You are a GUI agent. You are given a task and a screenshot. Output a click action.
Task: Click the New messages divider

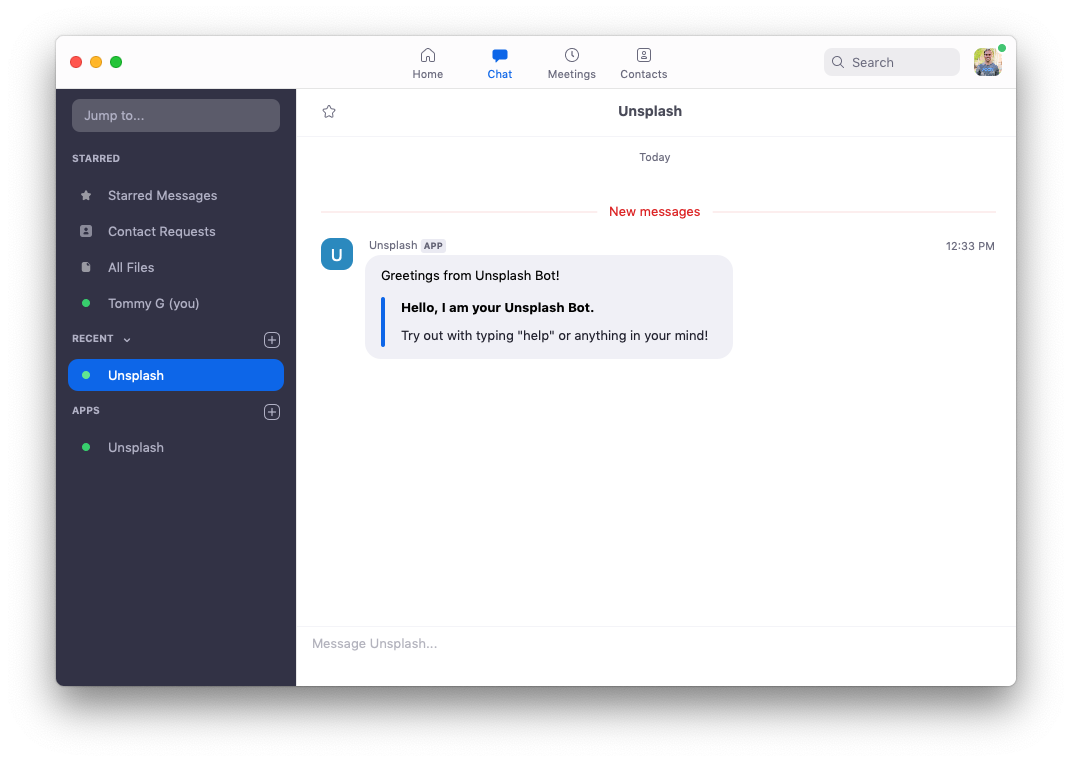pos(654,211)
